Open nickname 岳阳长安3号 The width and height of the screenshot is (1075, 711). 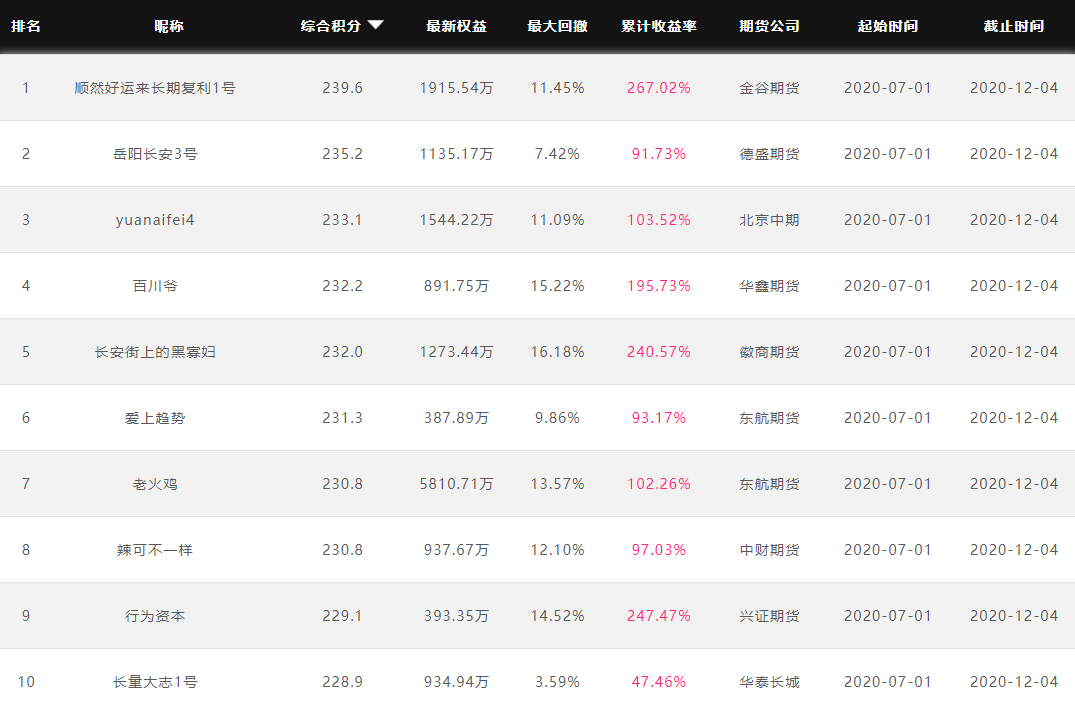pyautogui.click(x=155, y=154)
